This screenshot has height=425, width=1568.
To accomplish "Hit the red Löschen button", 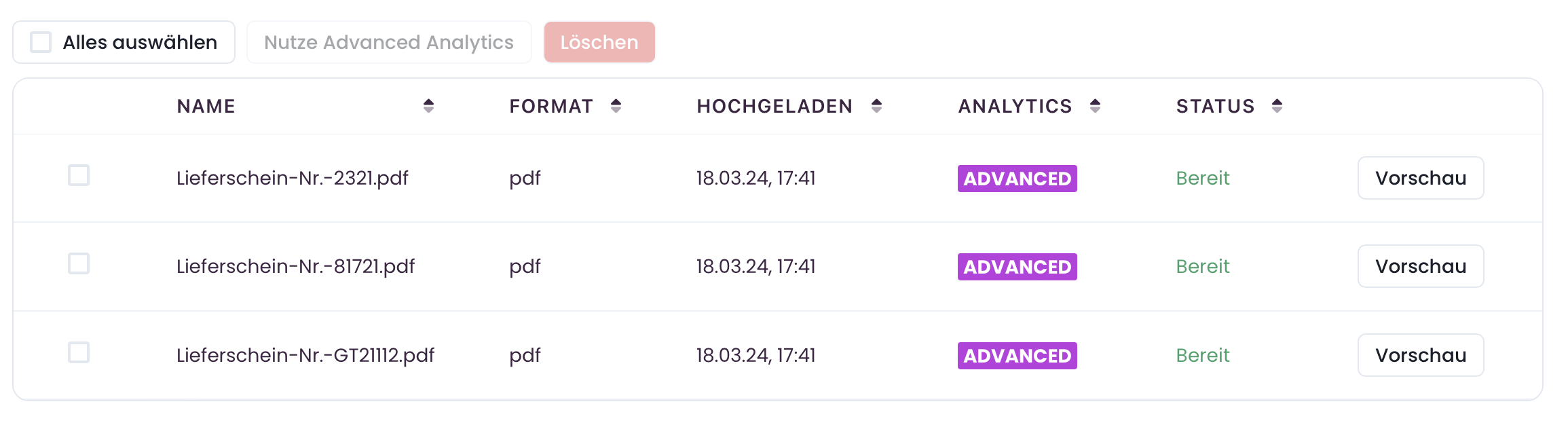I will coord(599,42).
